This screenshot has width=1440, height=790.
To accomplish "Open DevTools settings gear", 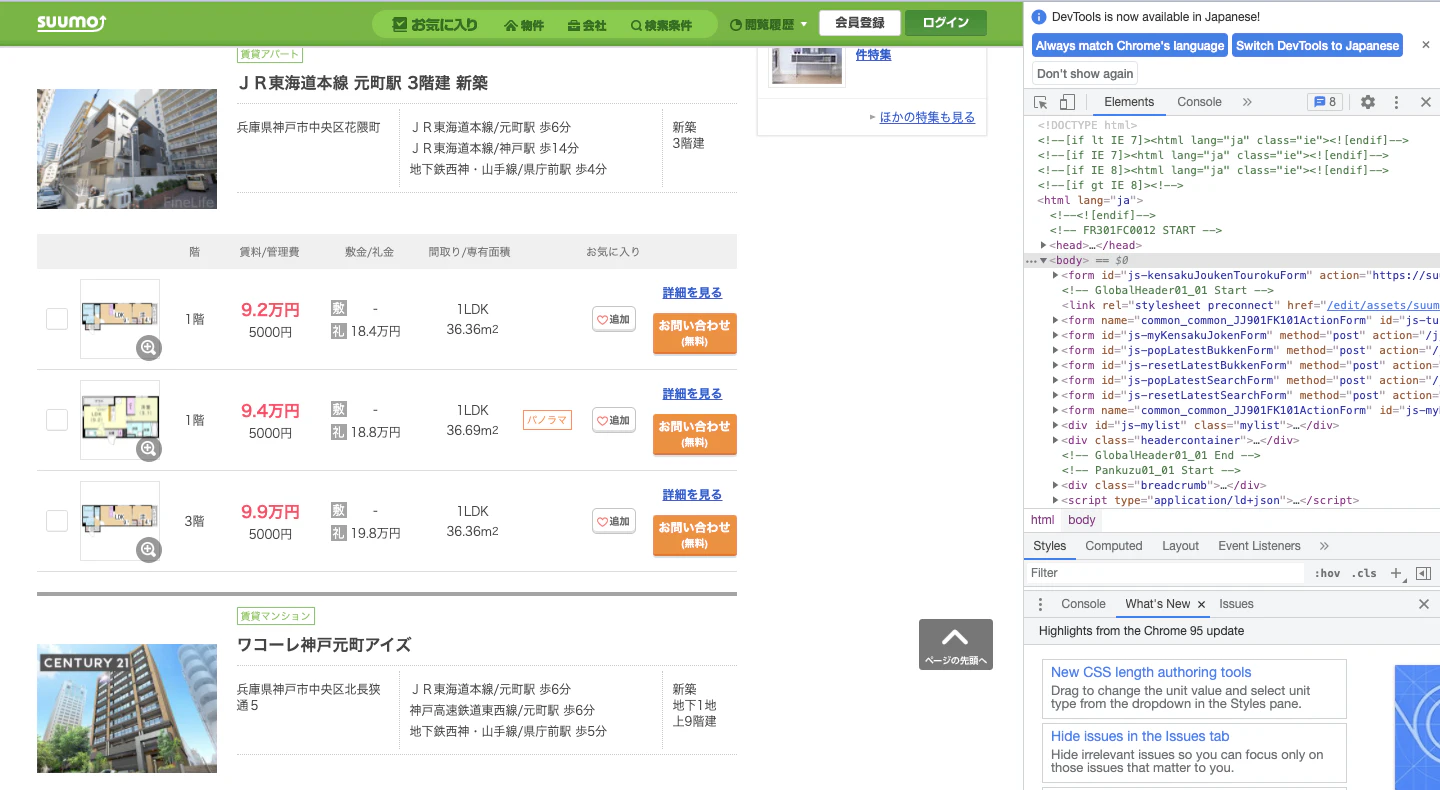I will point(1368,102).
